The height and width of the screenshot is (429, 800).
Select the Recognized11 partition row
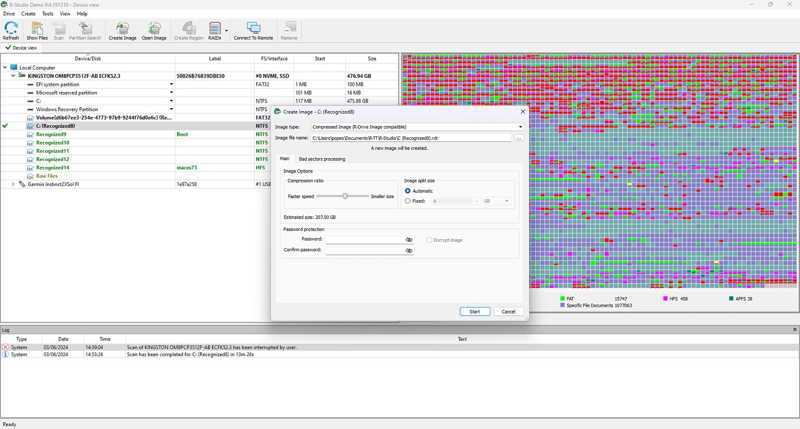[x=199, y=151]
